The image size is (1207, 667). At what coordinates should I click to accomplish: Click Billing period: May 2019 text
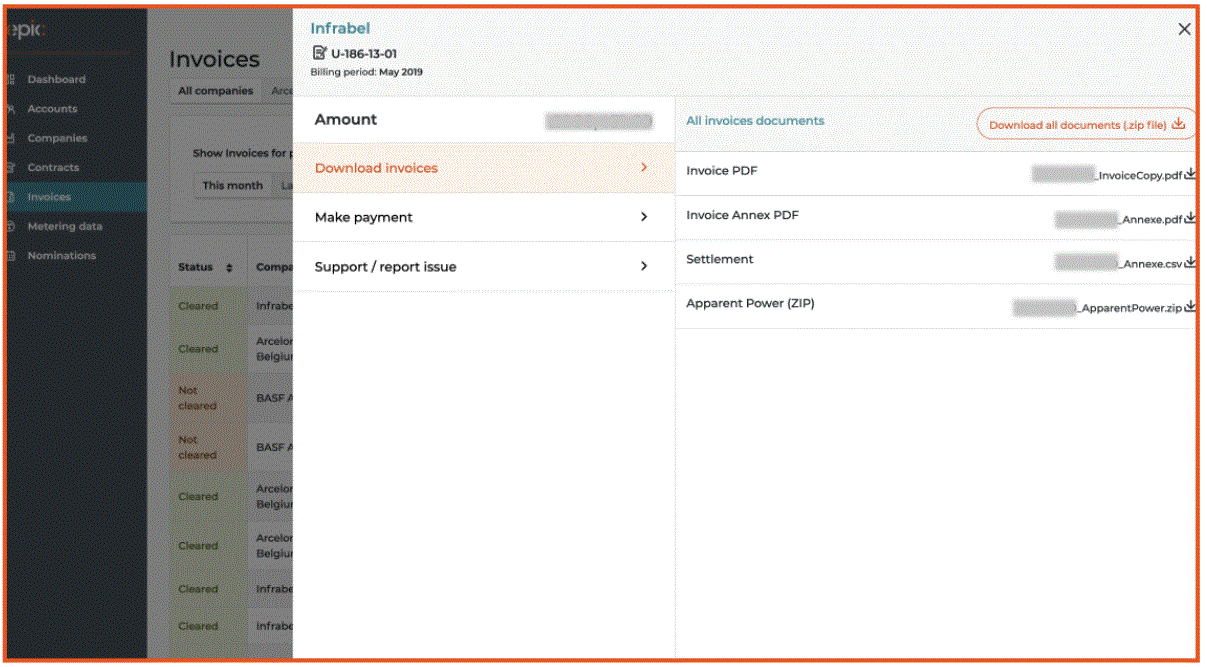(x=366, y=72)
